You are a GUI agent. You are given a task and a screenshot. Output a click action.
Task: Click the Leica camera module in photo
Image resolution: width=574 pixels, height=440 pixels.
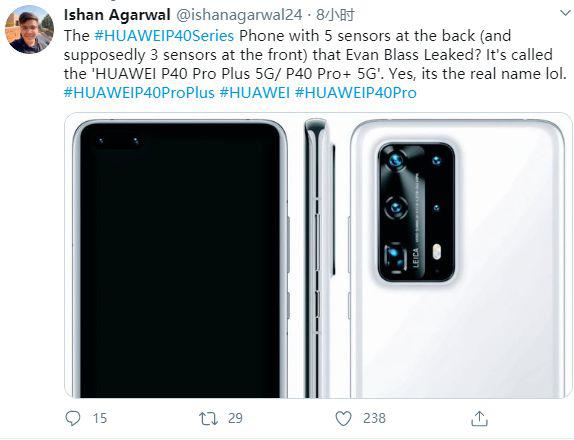417,213
